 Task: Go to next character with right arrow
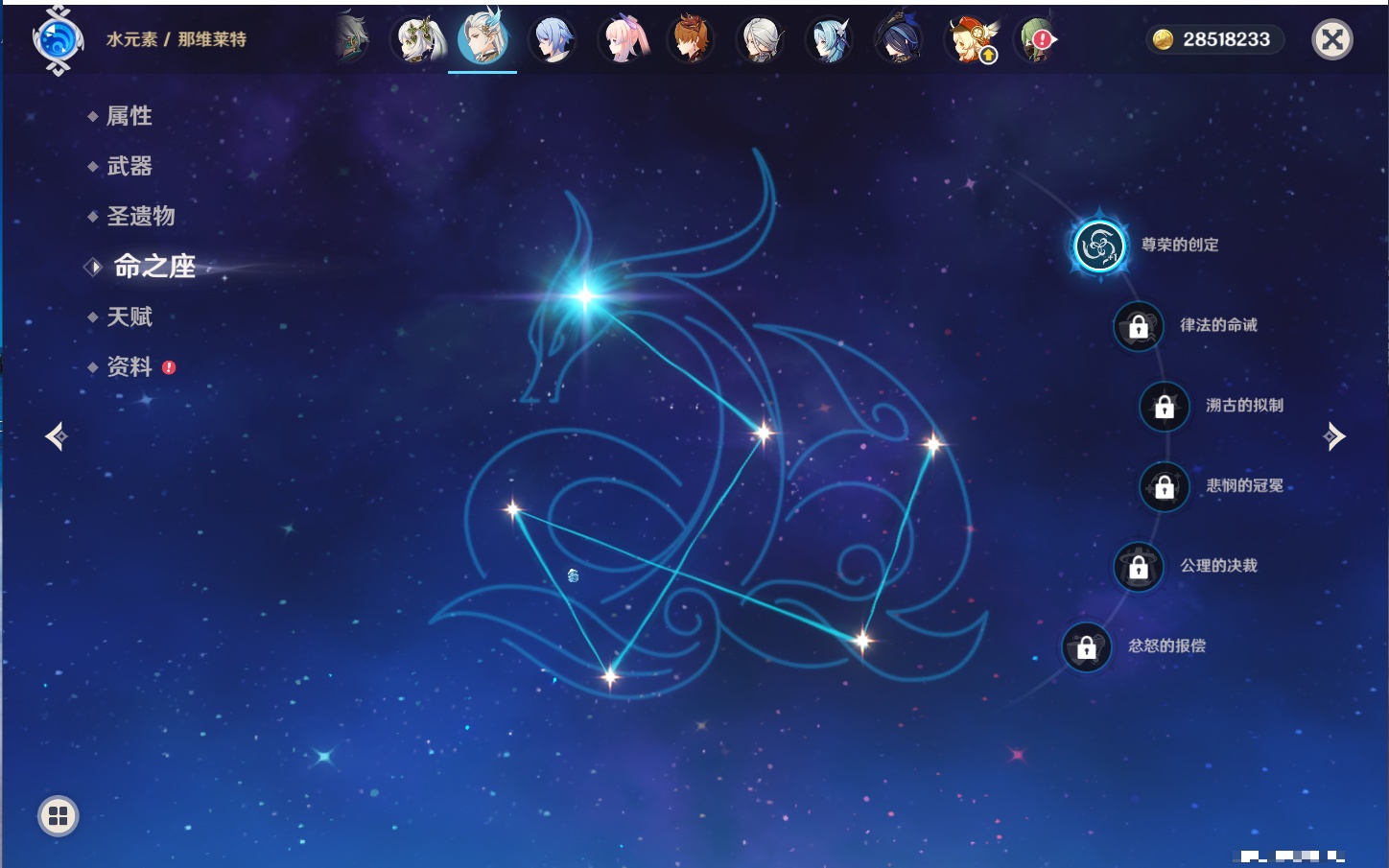(x=1333, y=436)
